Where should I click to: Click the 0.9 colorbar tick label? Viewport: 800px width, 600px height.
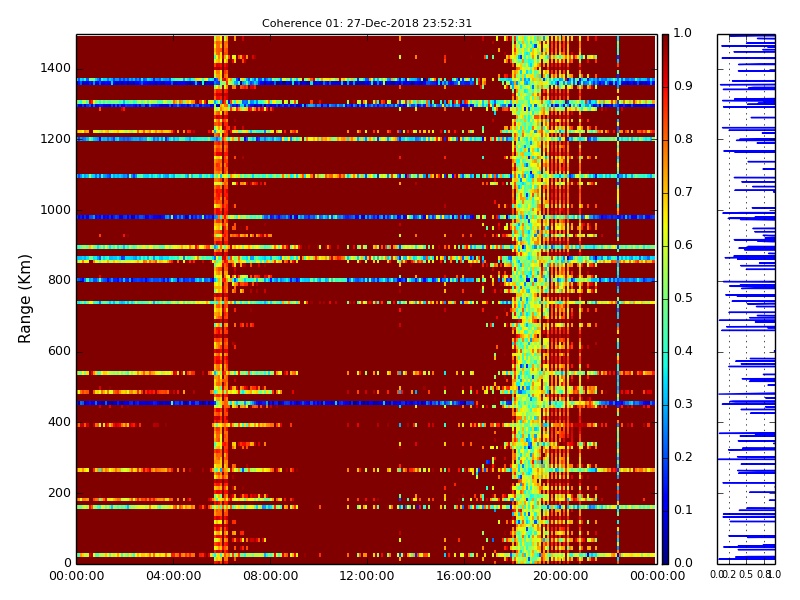click(683, 86)
